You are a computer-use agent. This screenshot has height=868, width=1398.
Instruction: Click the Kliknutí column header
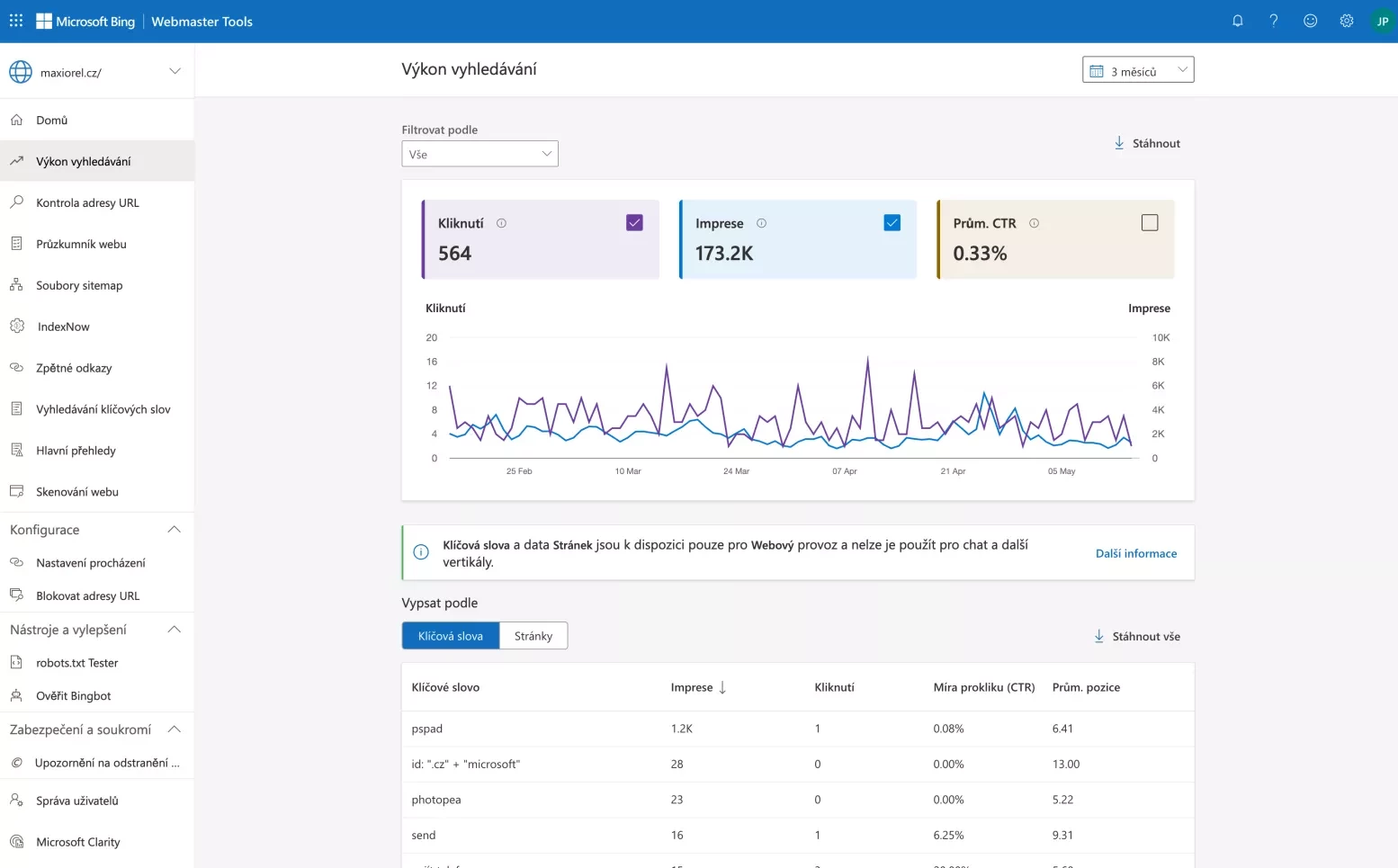(834, 687)
